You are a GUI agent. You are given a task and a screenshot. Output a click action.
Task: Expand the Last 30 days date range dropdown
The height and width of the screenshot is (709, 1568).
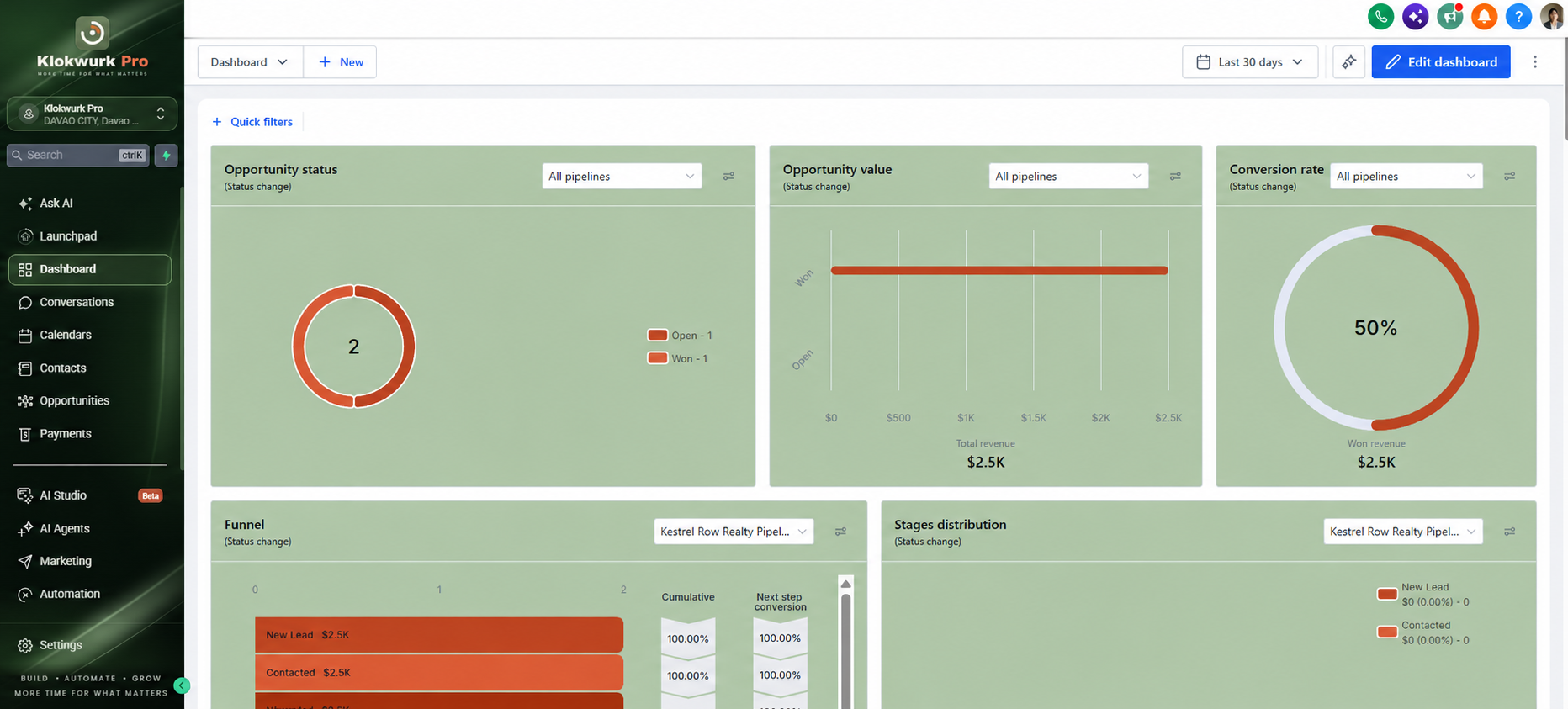1250,62
